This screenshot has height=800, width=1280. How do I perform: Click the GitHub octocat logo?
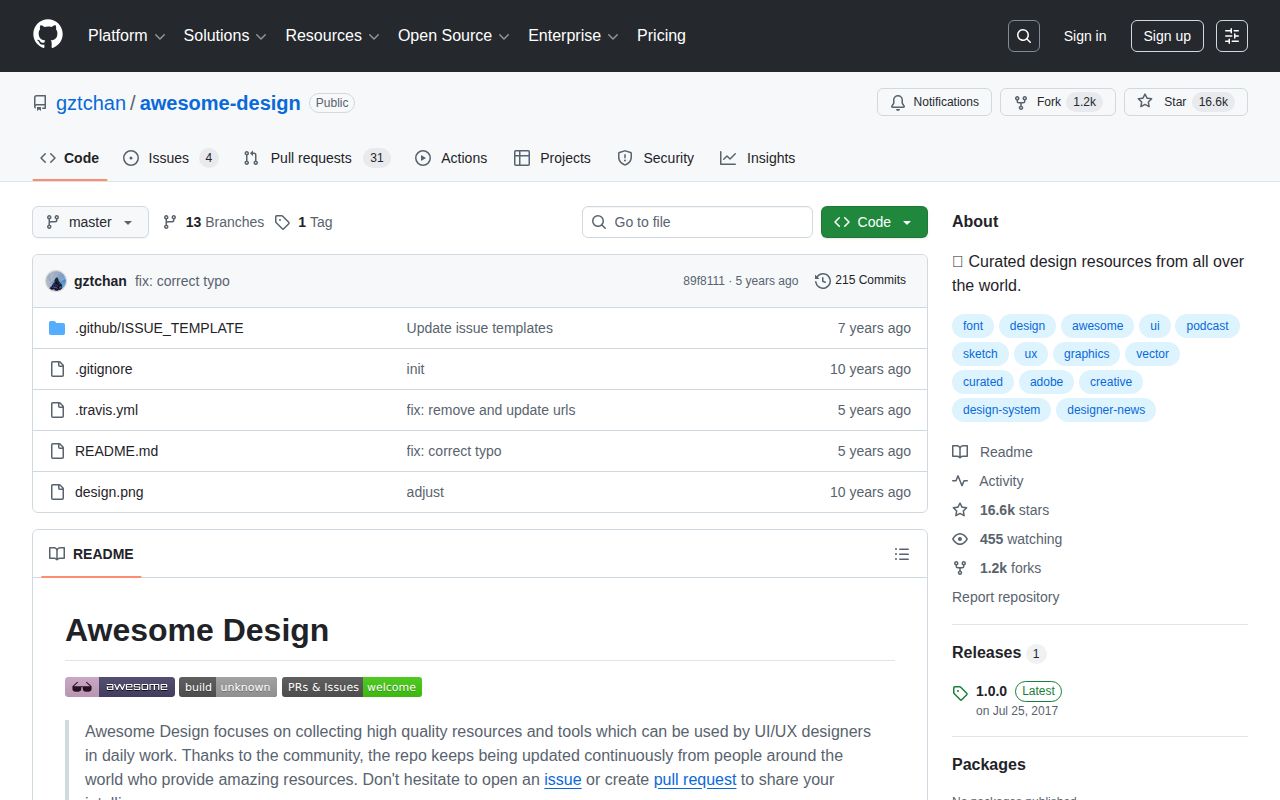tap(47, 36)
